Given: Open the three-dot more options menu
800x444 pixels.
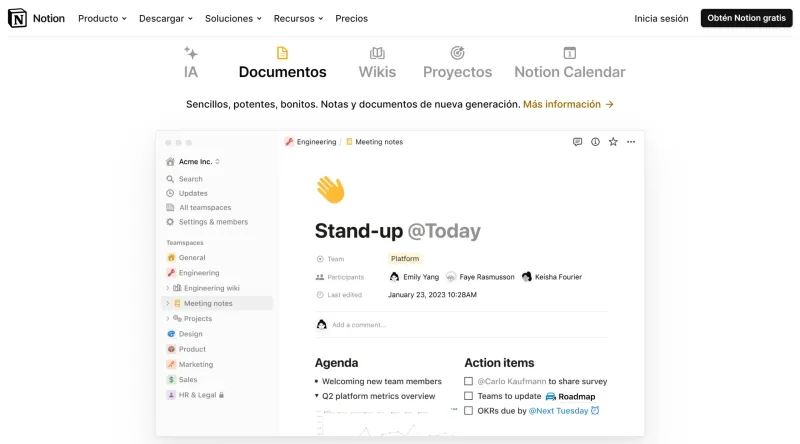Looking at the screenshot, I should coord(631,142).
